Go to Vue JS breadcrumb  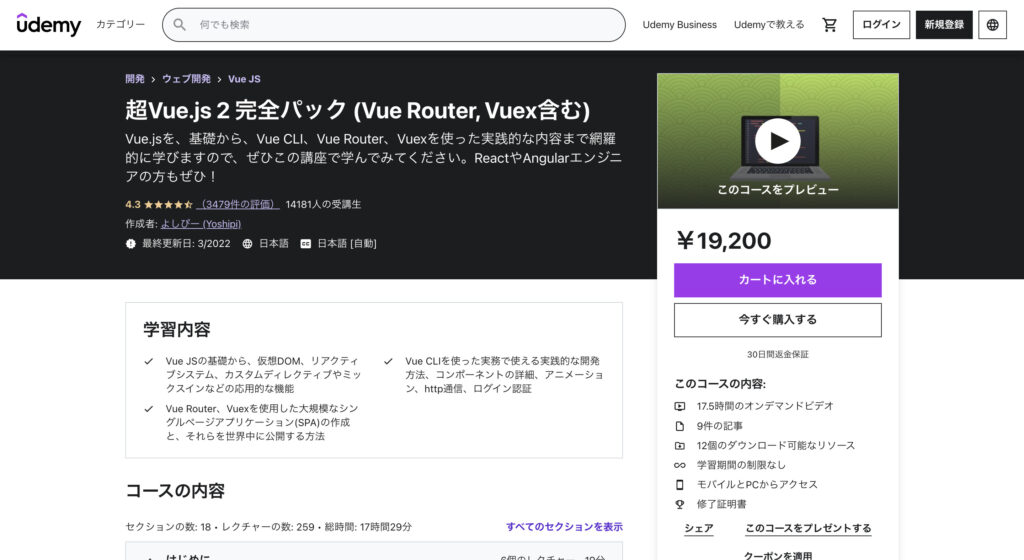coord(244,79)
